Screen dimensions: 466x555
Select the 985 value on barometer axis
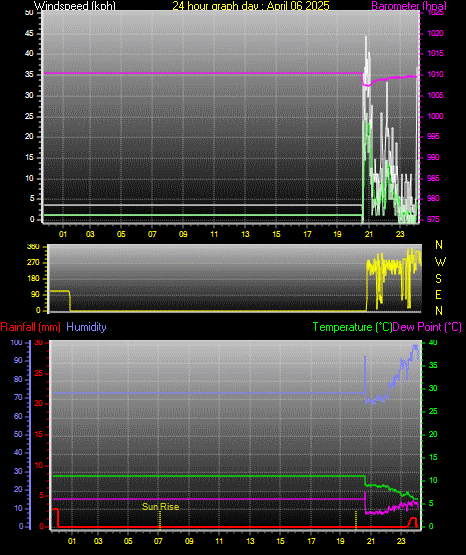433,178
